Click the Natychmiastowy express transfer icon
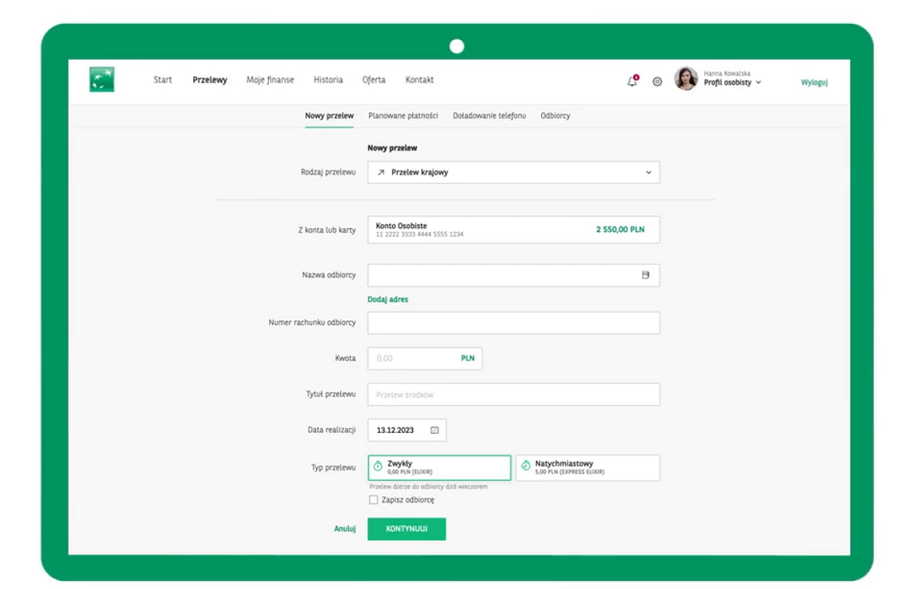898x589 pixels. pyautogui.click(x=526, y=467)
